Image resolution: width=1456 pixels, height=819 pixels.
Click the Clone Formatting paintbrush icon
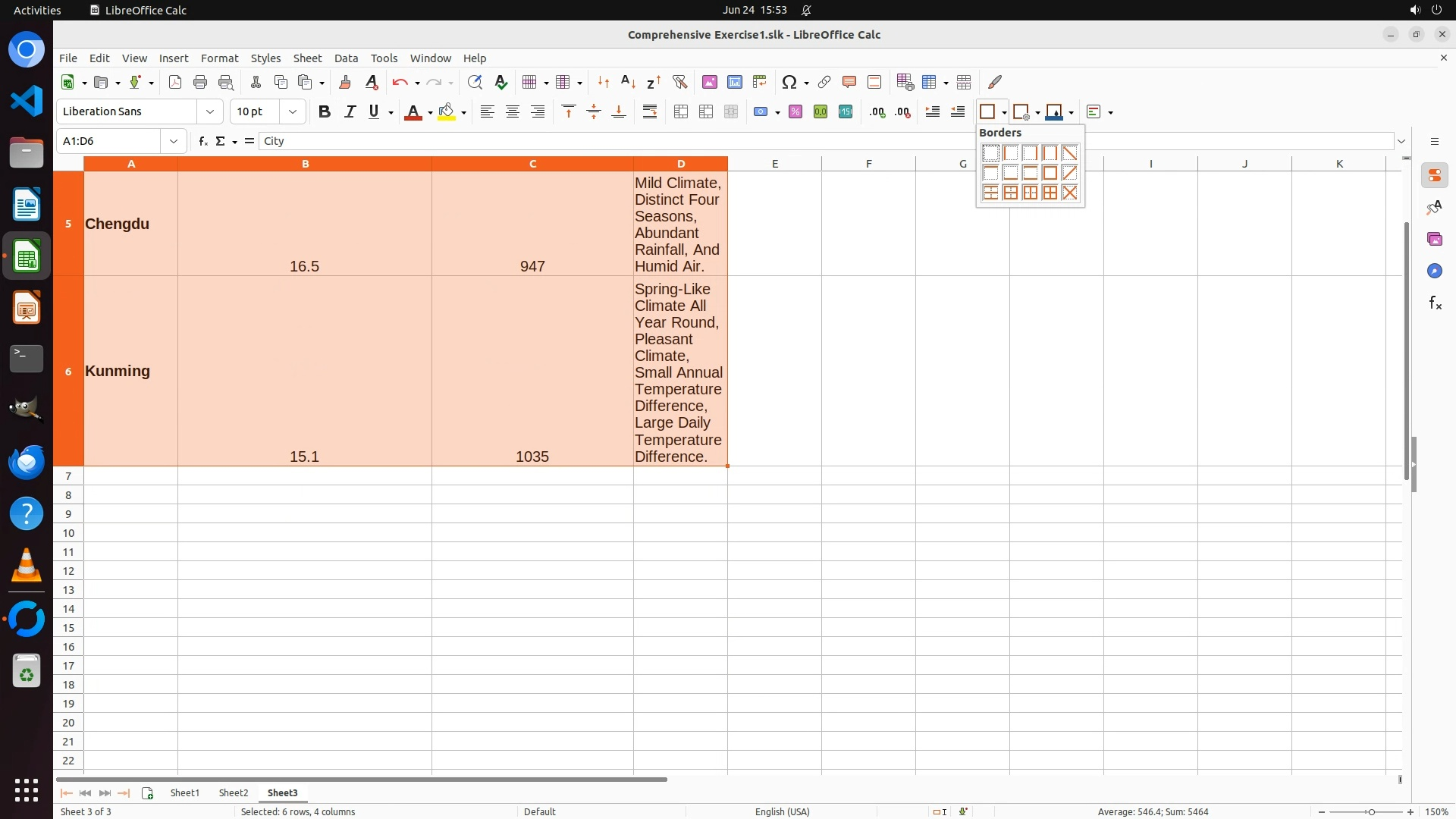tap(345, 82)
